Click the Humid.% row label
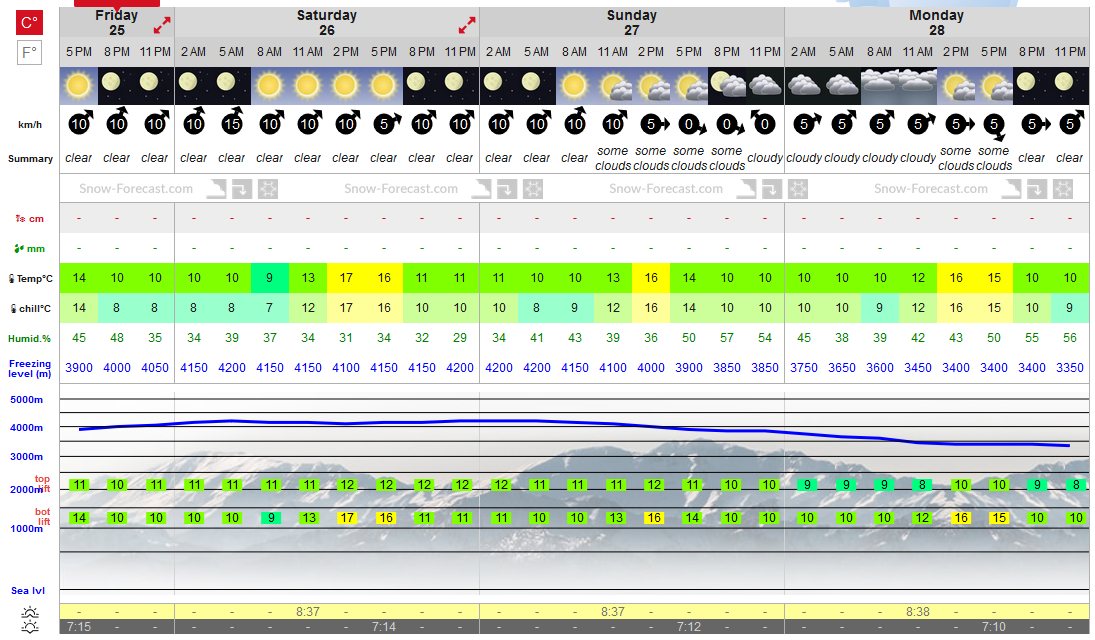Viewport: 1095px width, 640px height. tap(29, 338)
